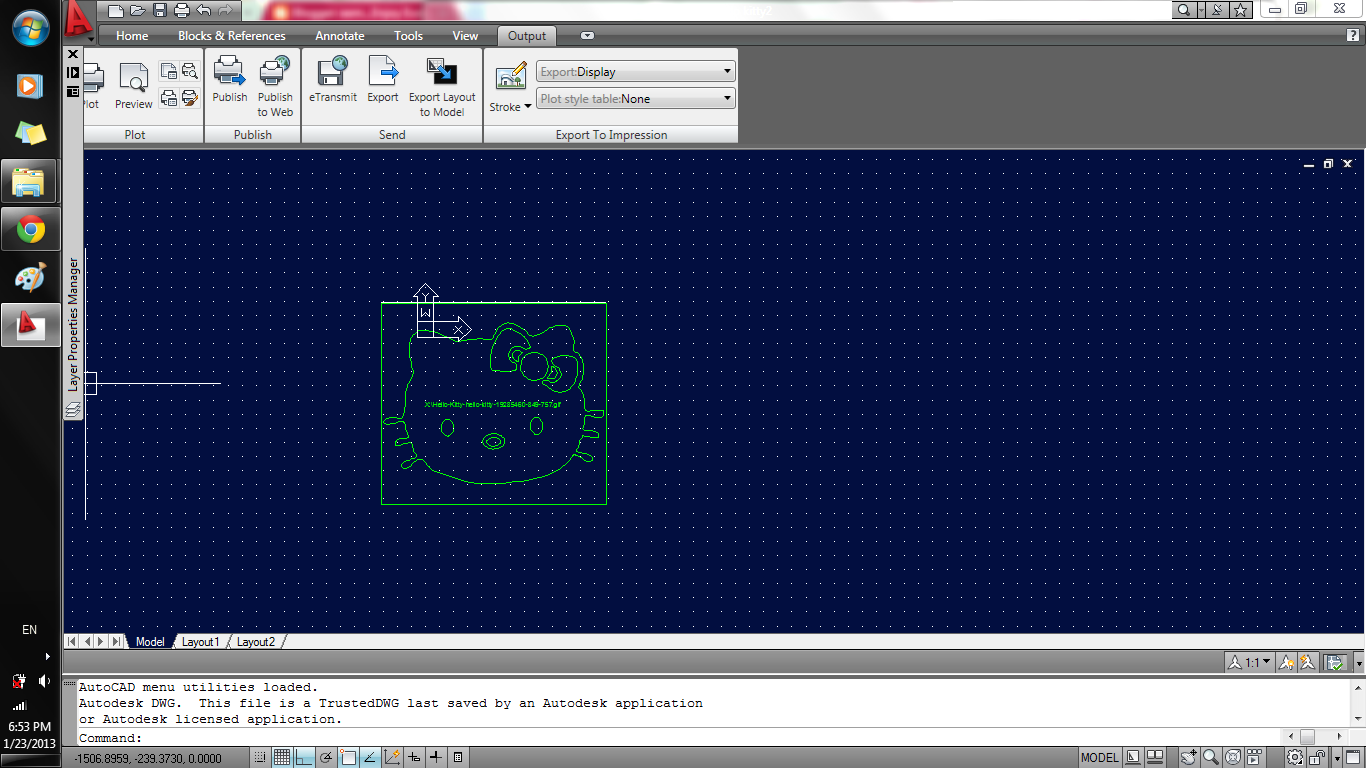This screenshot has width=1366, height=768.
Task: Click the Preview plot icon
Action: [133, 84]
